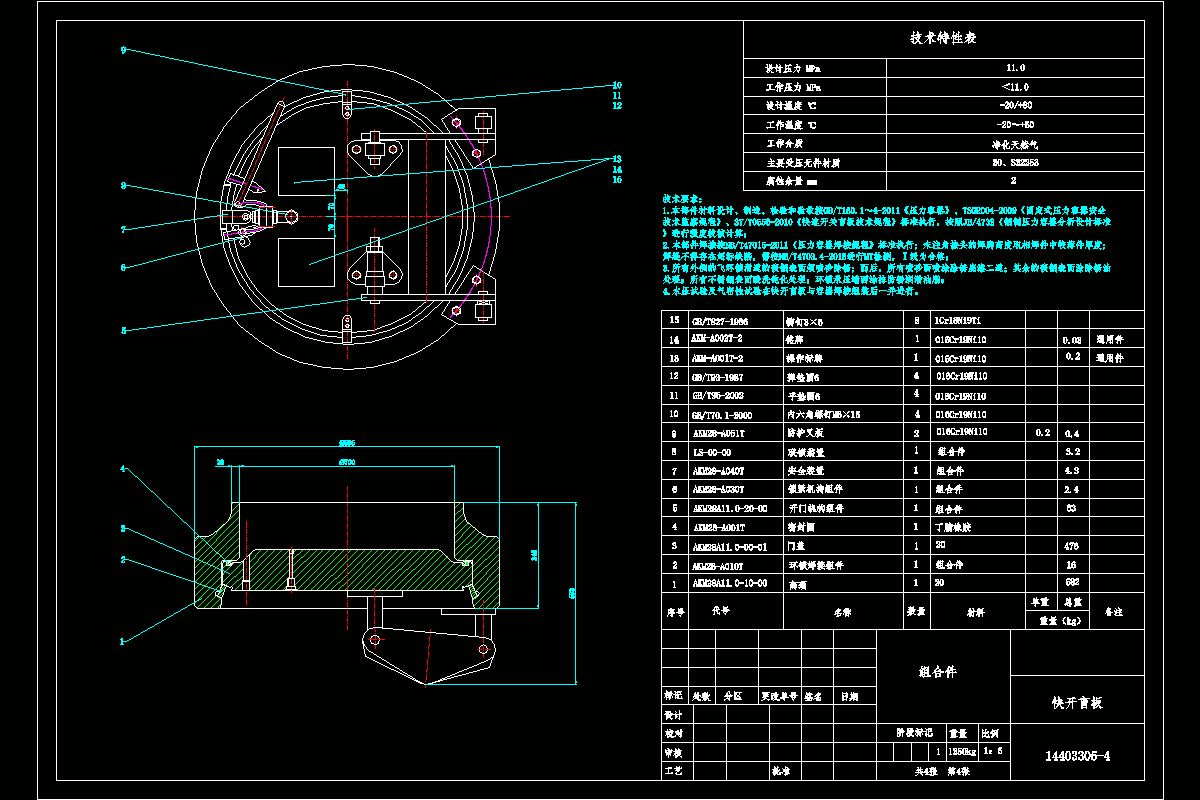Click balloon number 9 leader label
Screen dimensions: 1200x800
coord(123,50)
